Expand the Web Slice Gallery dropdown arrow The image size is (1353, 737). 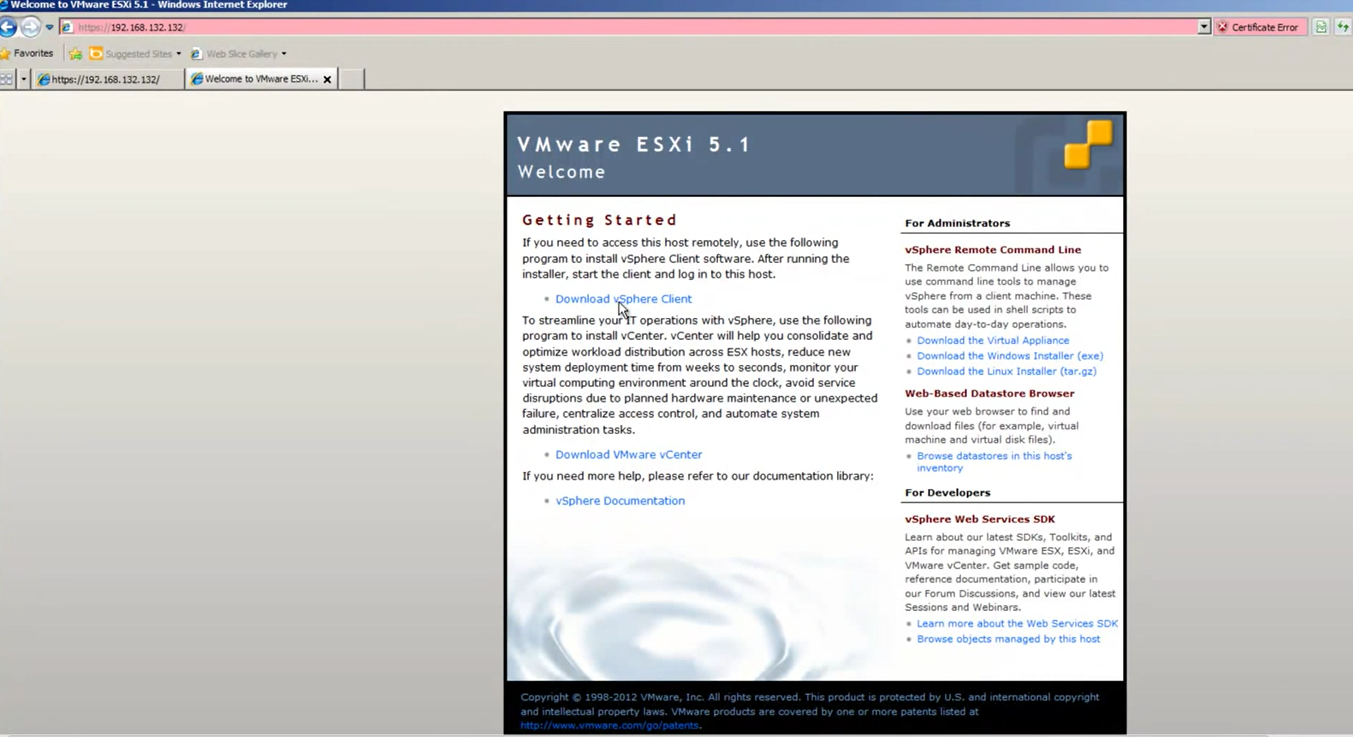click(x=284, y=54)
